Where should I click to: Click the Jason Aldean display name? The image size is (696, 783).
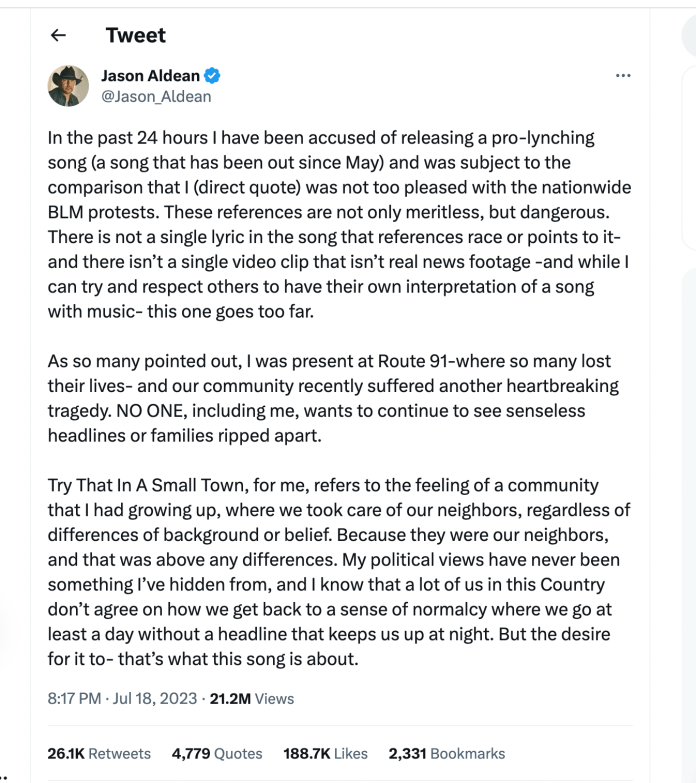click(x=151, y=76)
